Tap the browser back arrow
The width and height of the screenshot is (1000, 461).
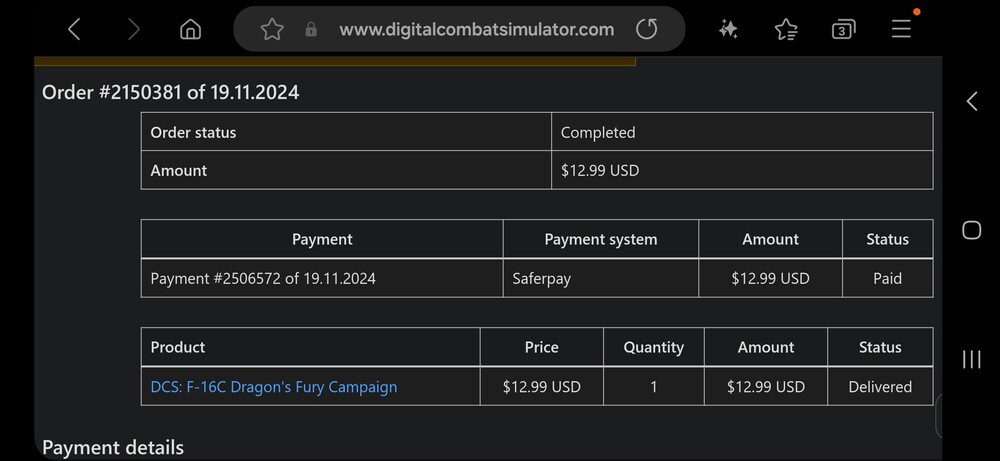(74, 30)
